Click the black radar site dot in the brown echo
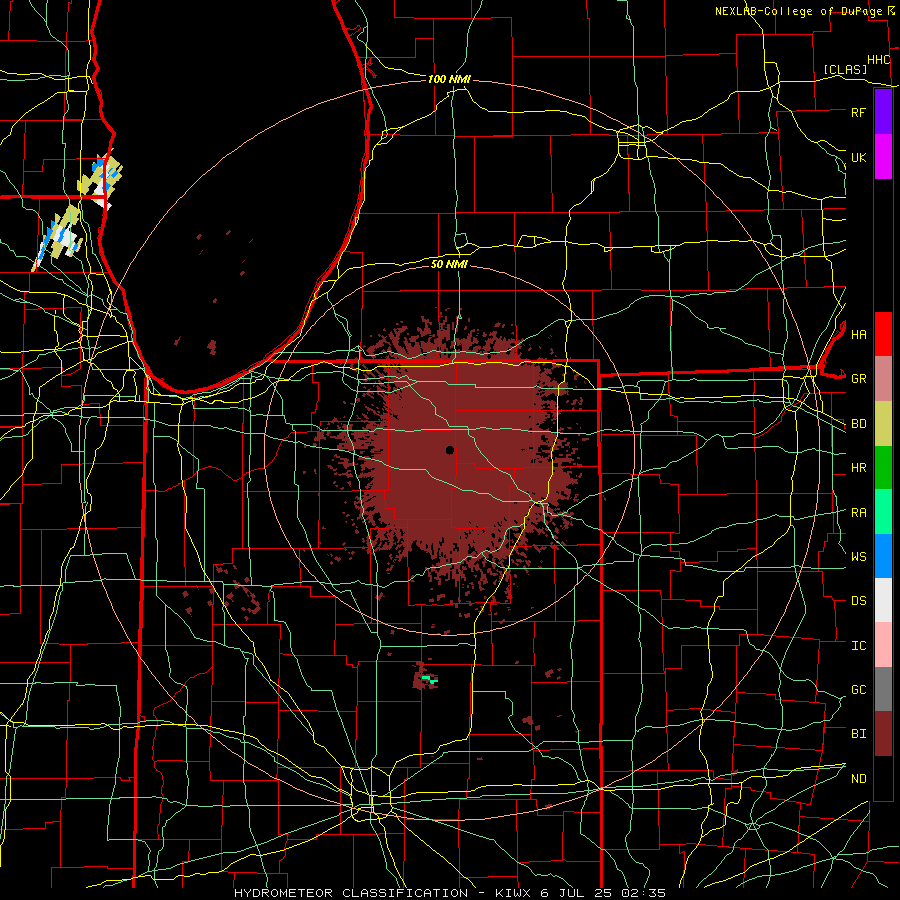The height and width of the screenshot is (900, 900). (x=450, y=450)
